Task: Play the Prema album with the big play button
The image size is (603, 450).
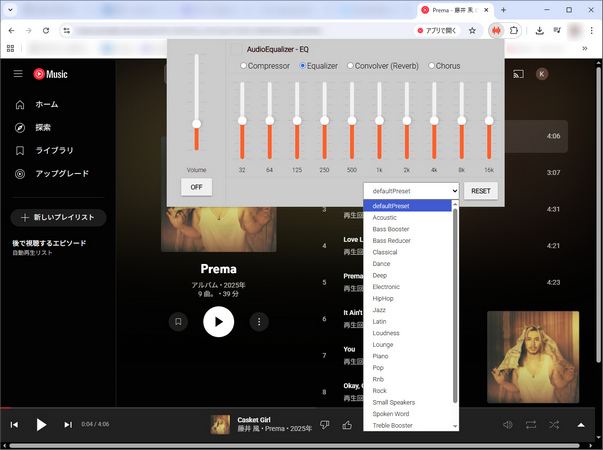Action: click(218, 322)
